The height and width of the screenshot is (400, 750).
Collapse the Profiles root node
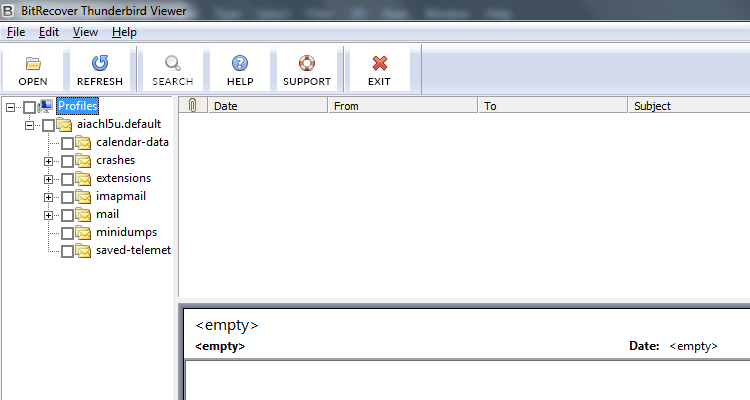pos(10,107)
